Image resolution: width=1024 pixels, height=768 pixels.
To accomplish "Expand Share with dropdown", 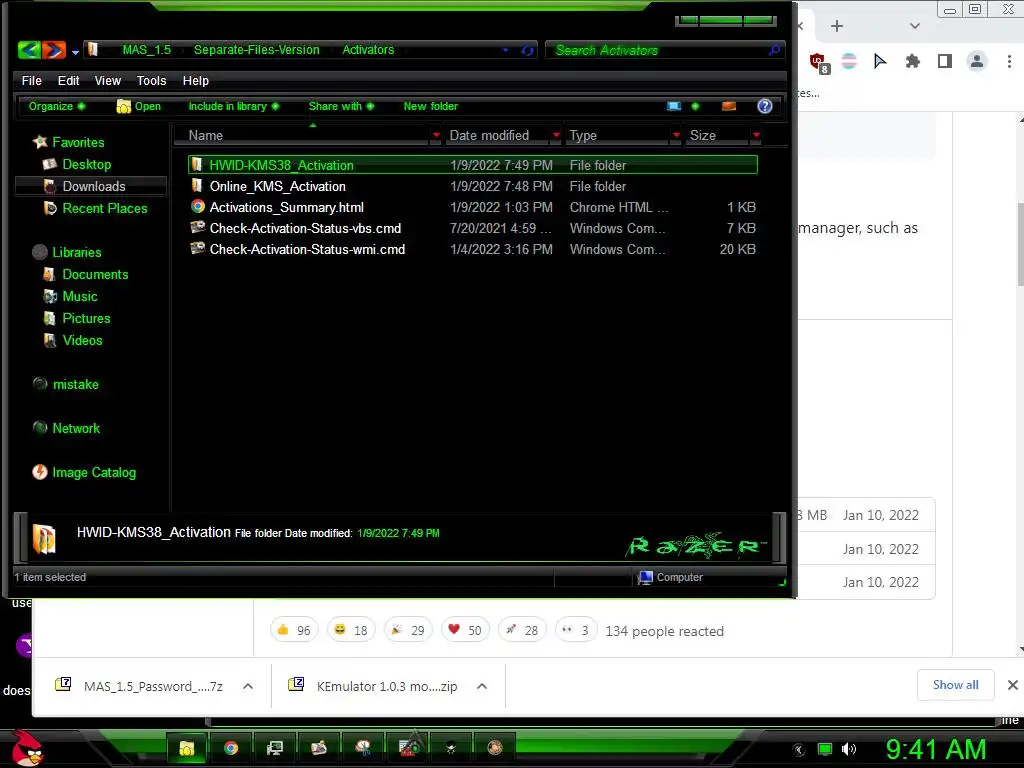I will coord(341,106).
